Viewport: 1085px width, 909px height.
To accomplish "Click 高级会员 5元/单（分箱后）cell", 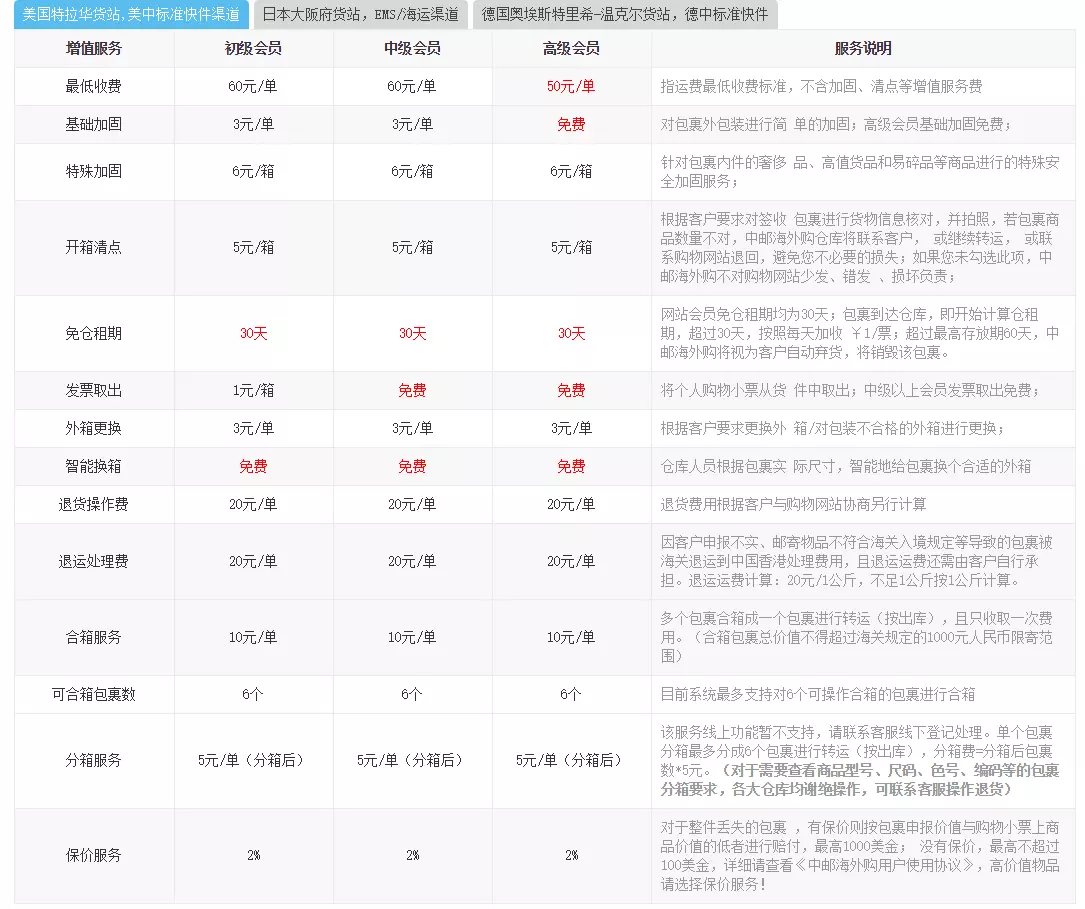I will click(x=572, y=761).
